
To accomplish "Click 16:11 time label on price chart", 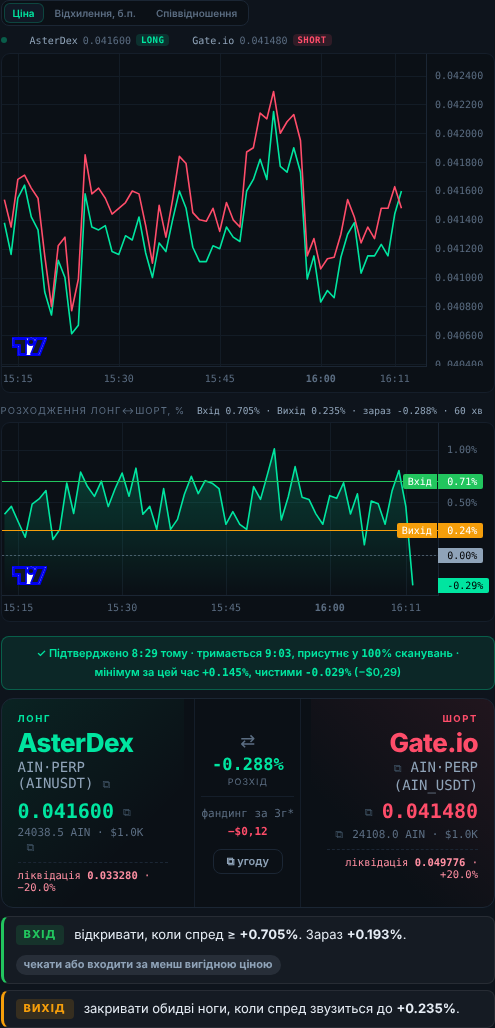I will [394, 378].
